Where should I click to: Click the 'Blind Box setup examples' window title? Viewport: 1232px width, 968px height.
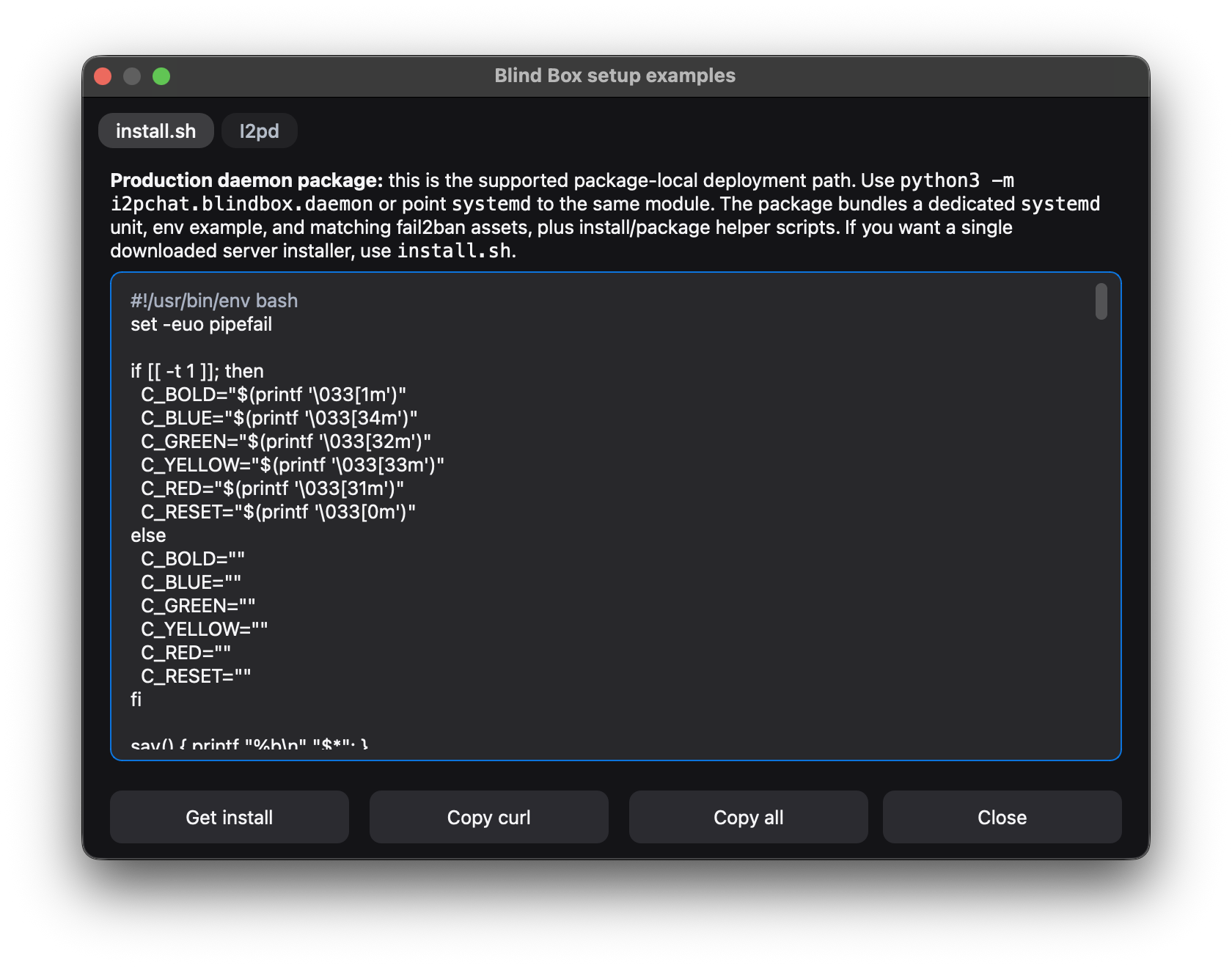point(615,76)
